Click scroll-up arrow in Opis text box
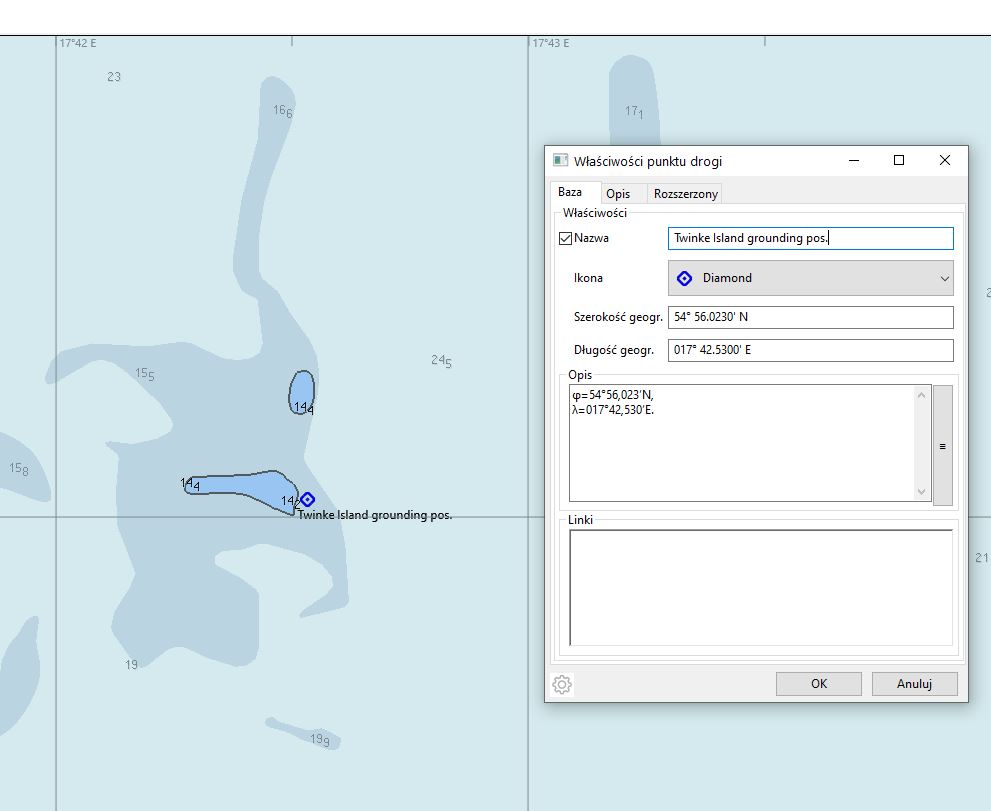This screenshot has height=811, width=991. 922,395
